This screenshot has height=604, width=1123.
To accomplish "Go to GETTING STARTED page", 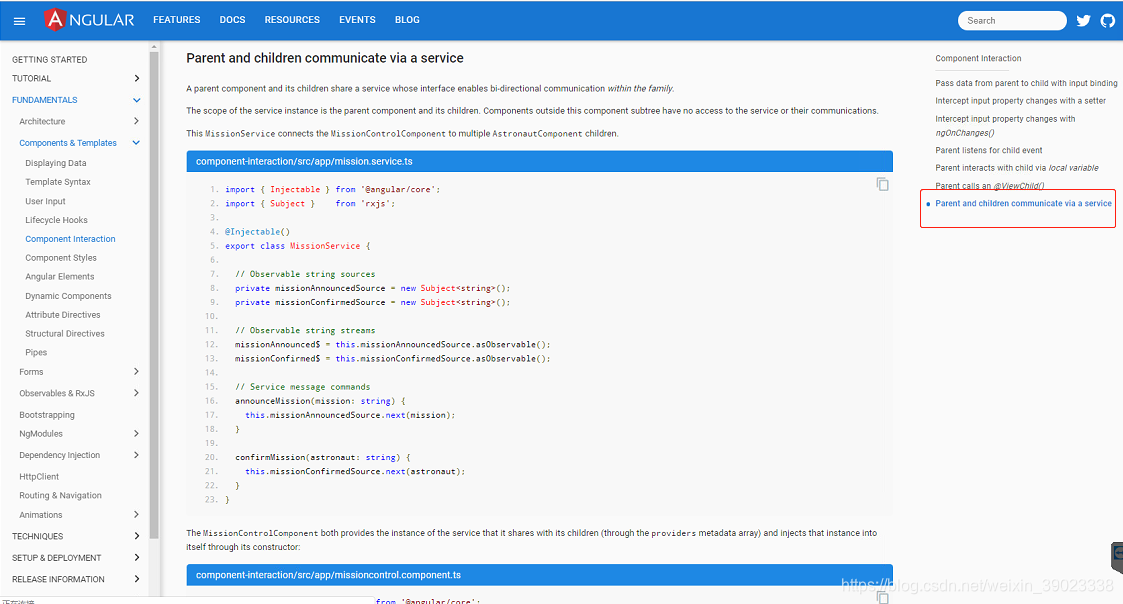I will pos(49,59).
